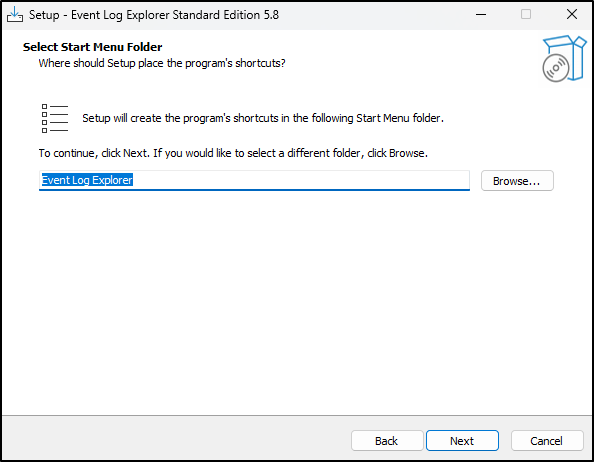Viewport: 594px width, 462px height.
Task: Focus the Start Menu folder name field
Action: [254, 180]
